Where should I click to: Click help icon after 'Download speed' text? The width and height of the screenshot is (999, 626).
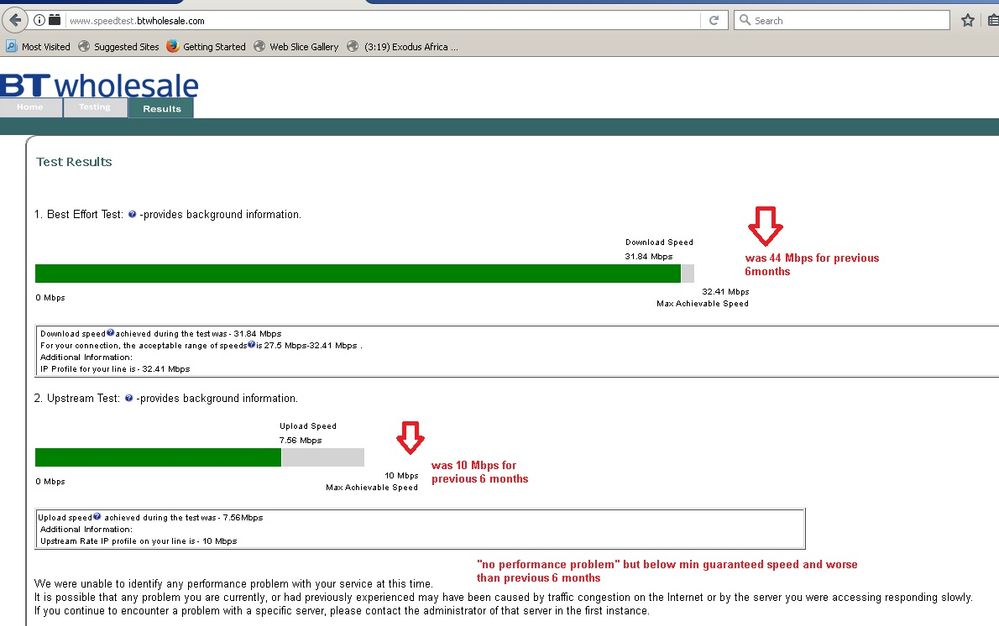[110, 332]
